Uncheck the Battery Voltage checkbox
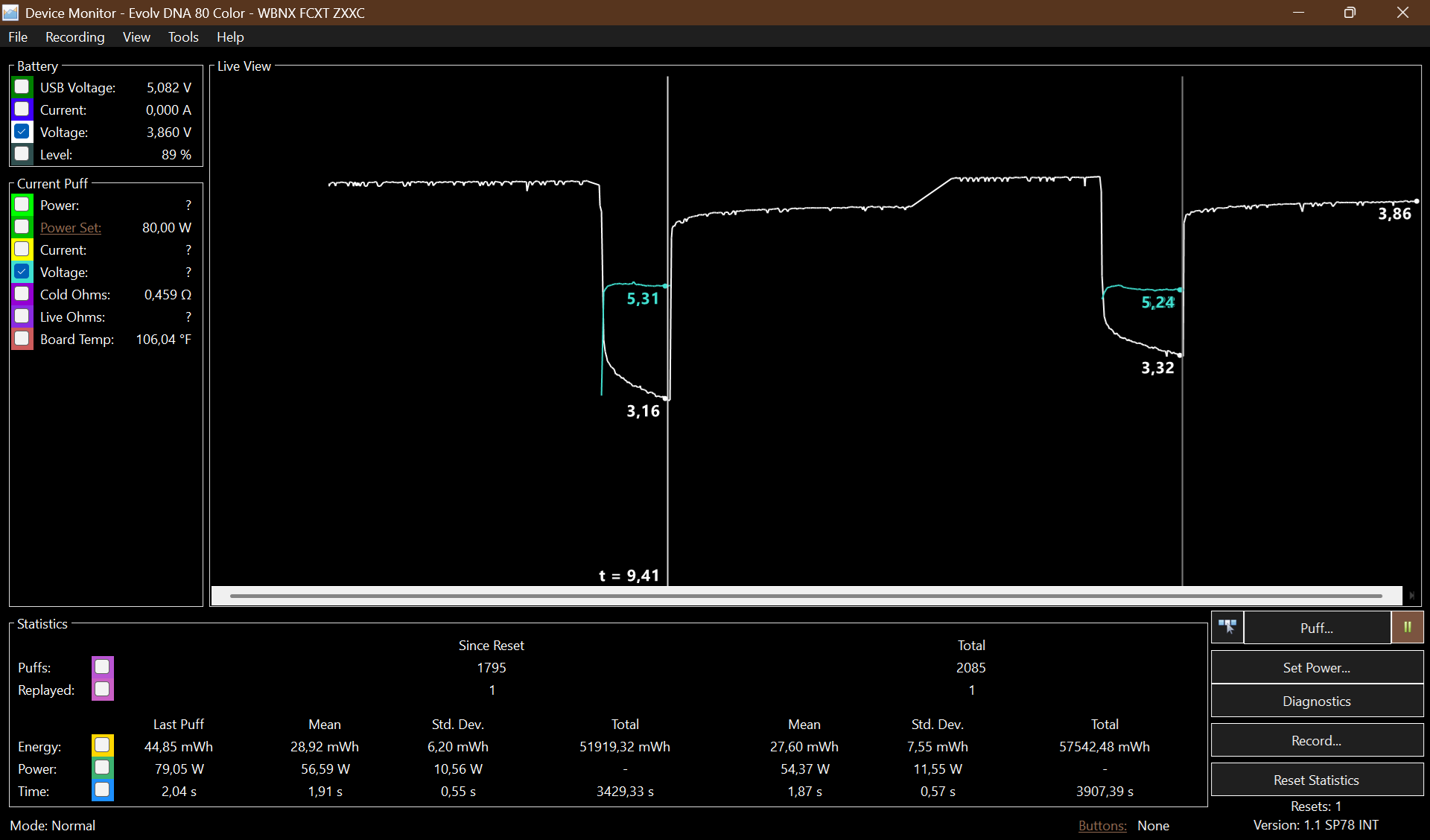This screenshot has width=1430, height=840. coord(22,132)
